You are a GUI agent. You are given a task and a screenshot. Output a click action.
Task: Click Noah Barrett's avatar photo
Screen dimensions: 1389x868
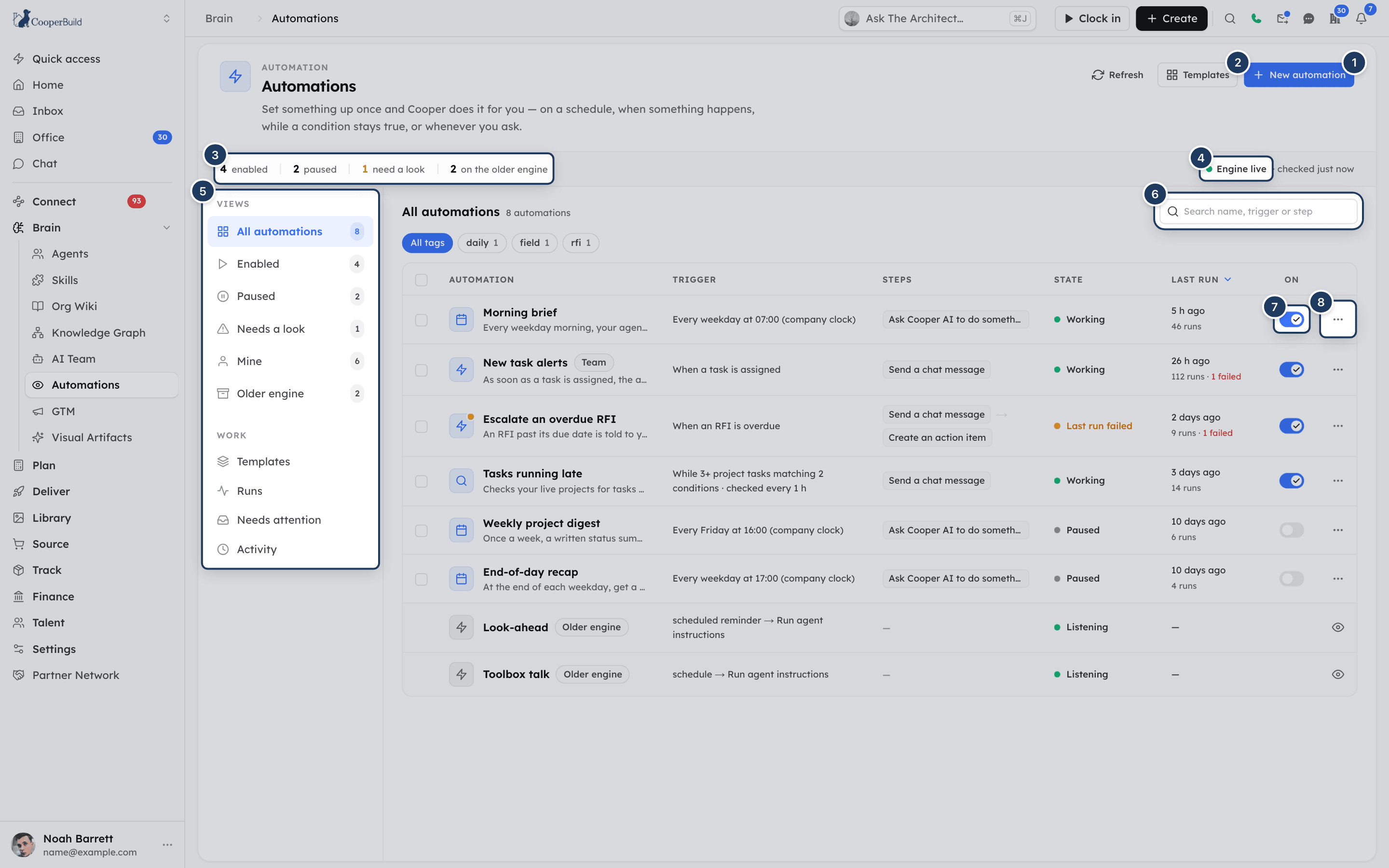(x=23, y=844)
